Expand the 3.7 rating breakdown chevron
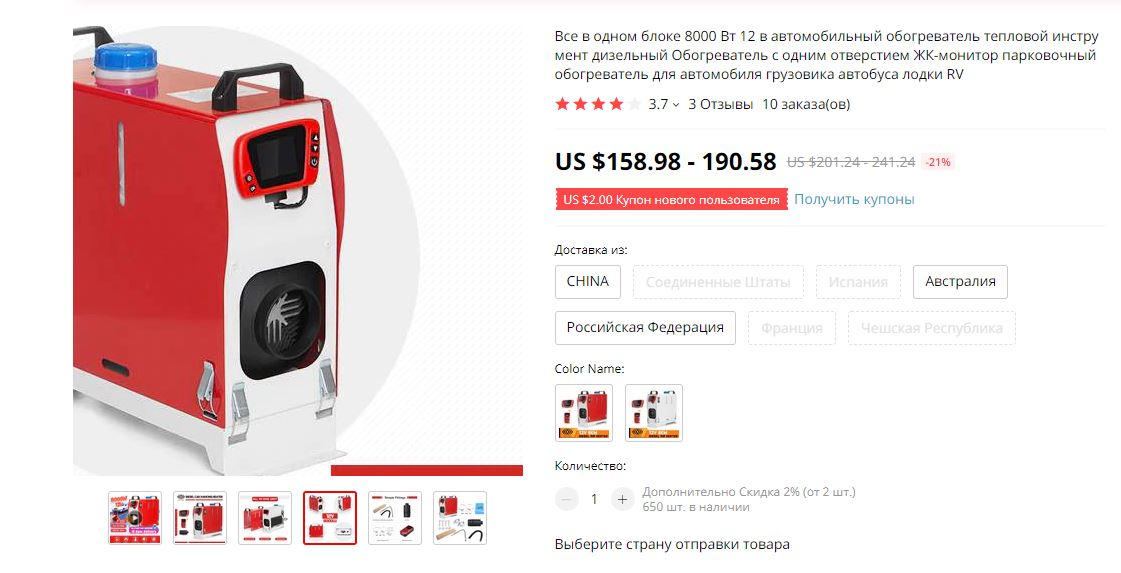This screenshot has height=573, width=1121. pos(676,105)
